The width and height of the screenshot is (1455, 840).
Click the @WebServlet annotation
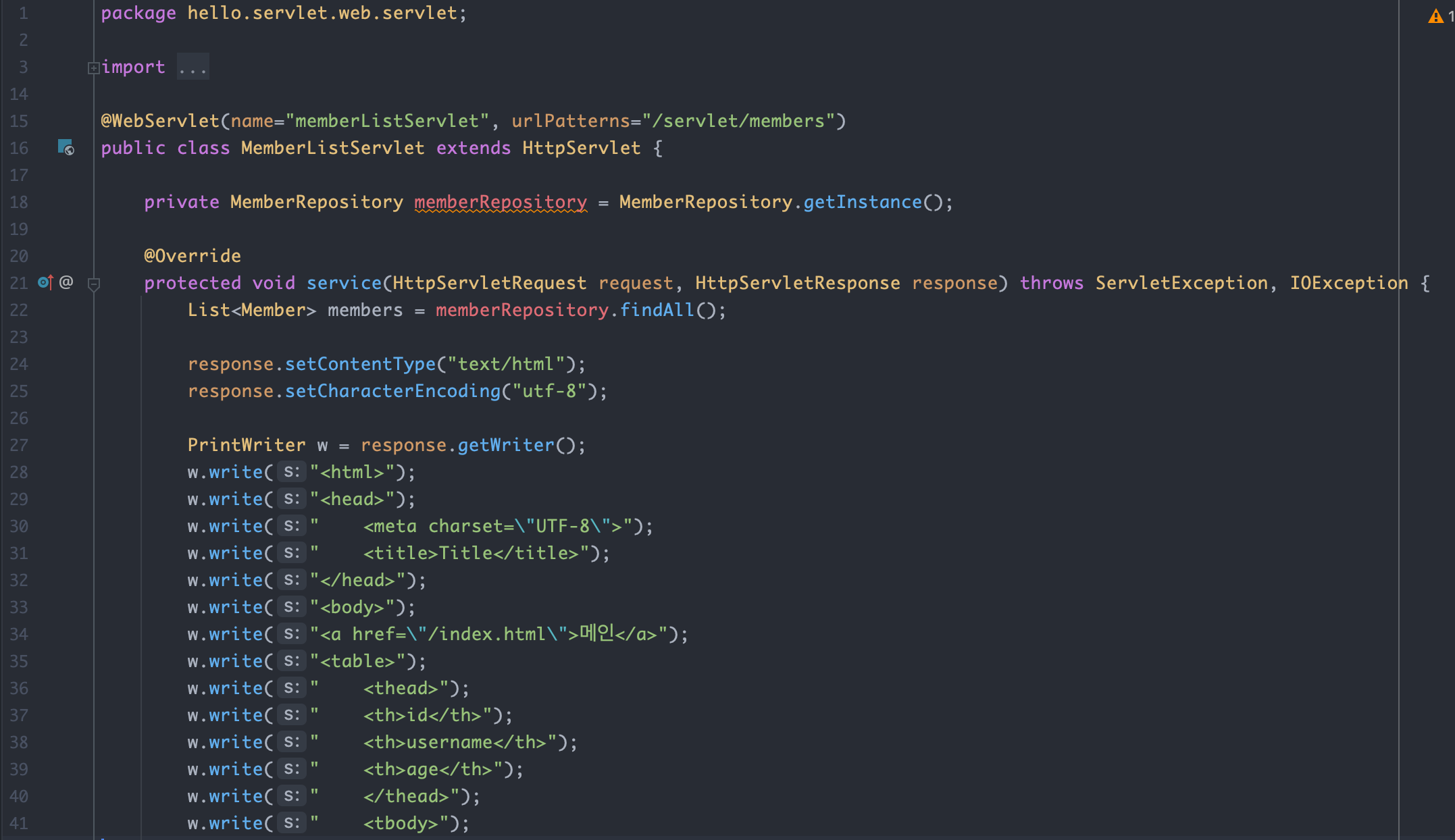click(160, 121)
